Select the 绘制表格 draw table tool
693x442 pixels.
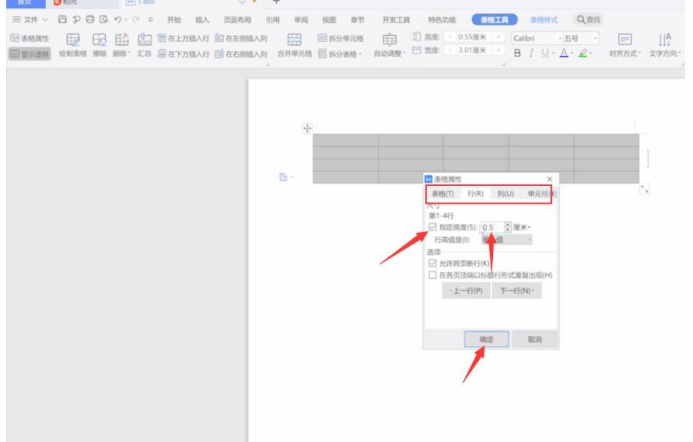[x=73, y=45]
